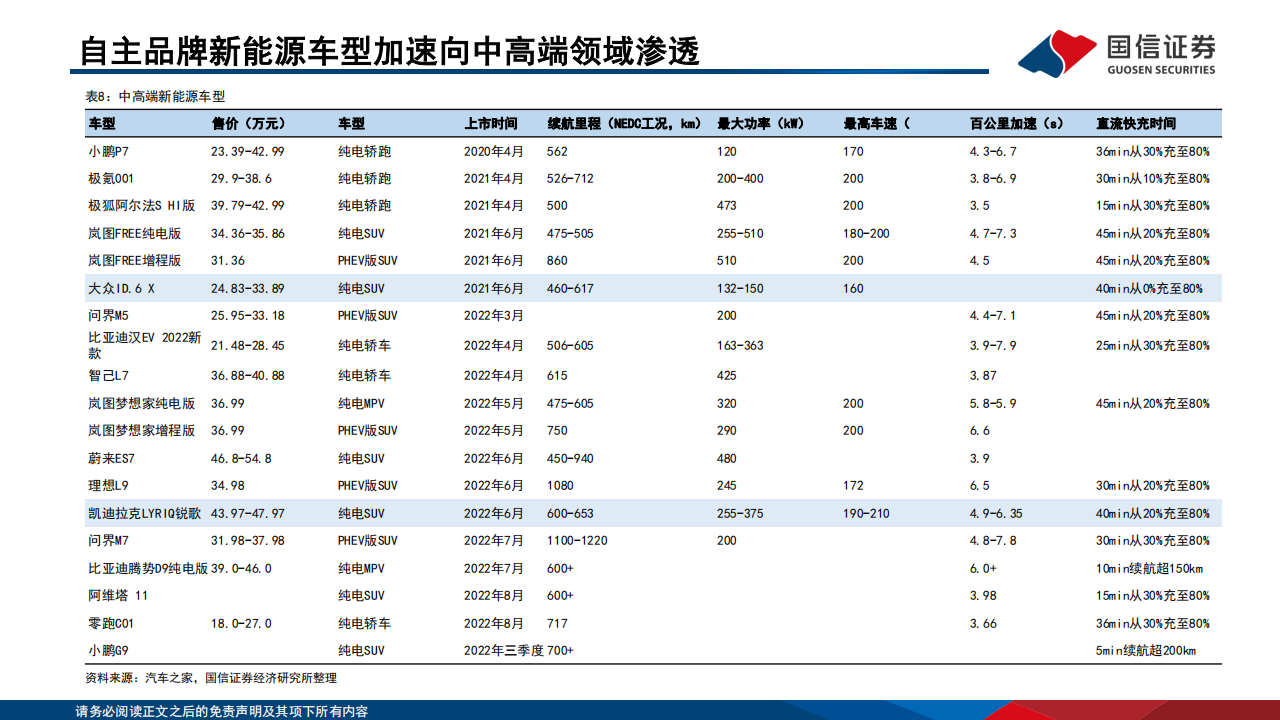Click the 百公里加速（s） column header

[1016, 124]
